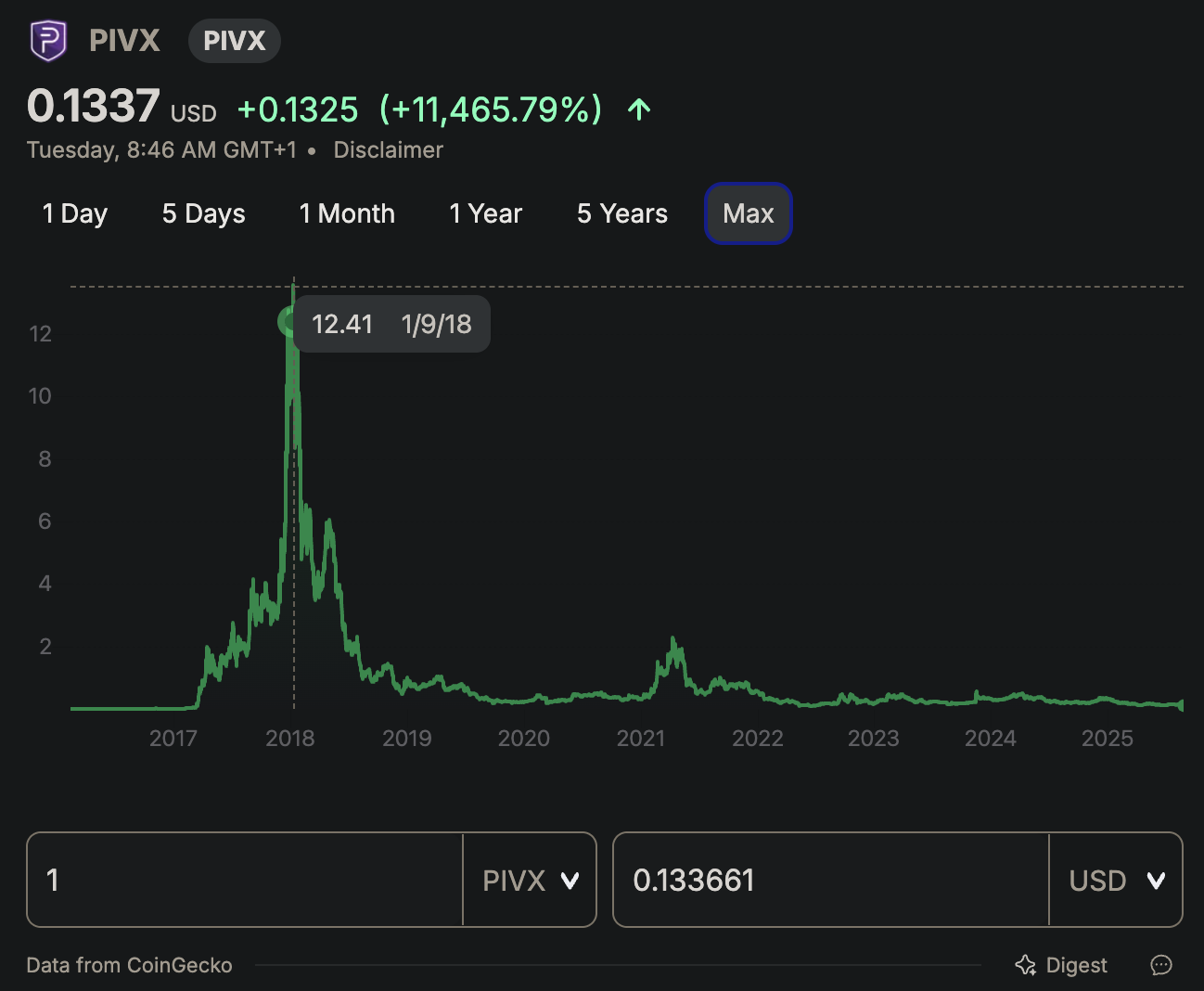Click the 2017 x-axis label
Image resolution: width=1204 pixels, height=991 pixels.
(x=173, y=738)
